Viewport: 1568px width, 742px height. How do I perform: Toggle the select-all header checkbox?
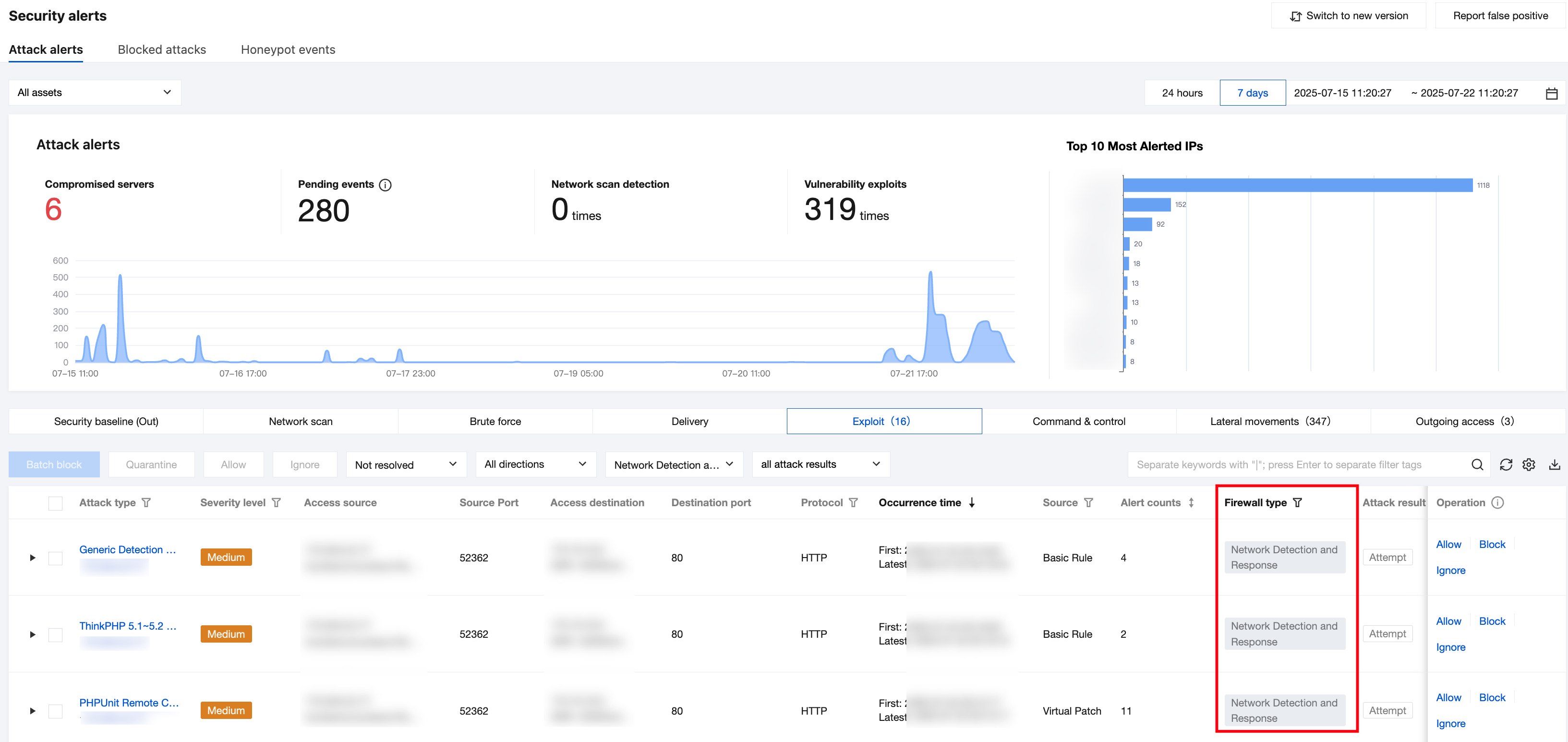click(x=55, y=503)
